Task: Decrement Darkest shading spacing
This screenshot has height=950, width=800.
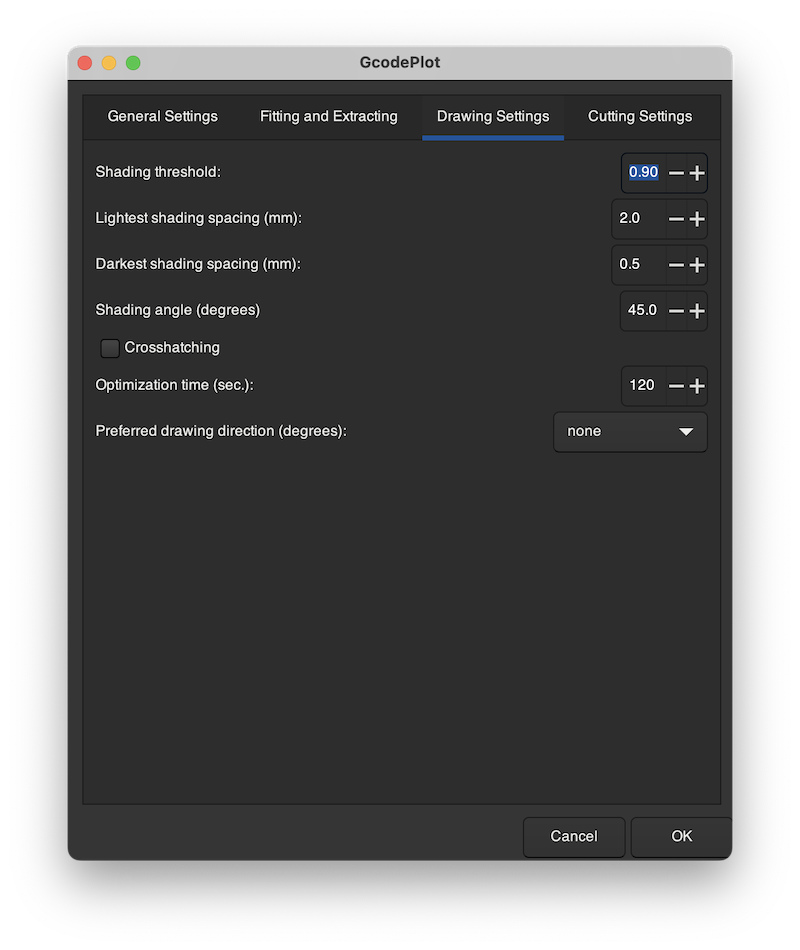Action: [x=676, y=265]
